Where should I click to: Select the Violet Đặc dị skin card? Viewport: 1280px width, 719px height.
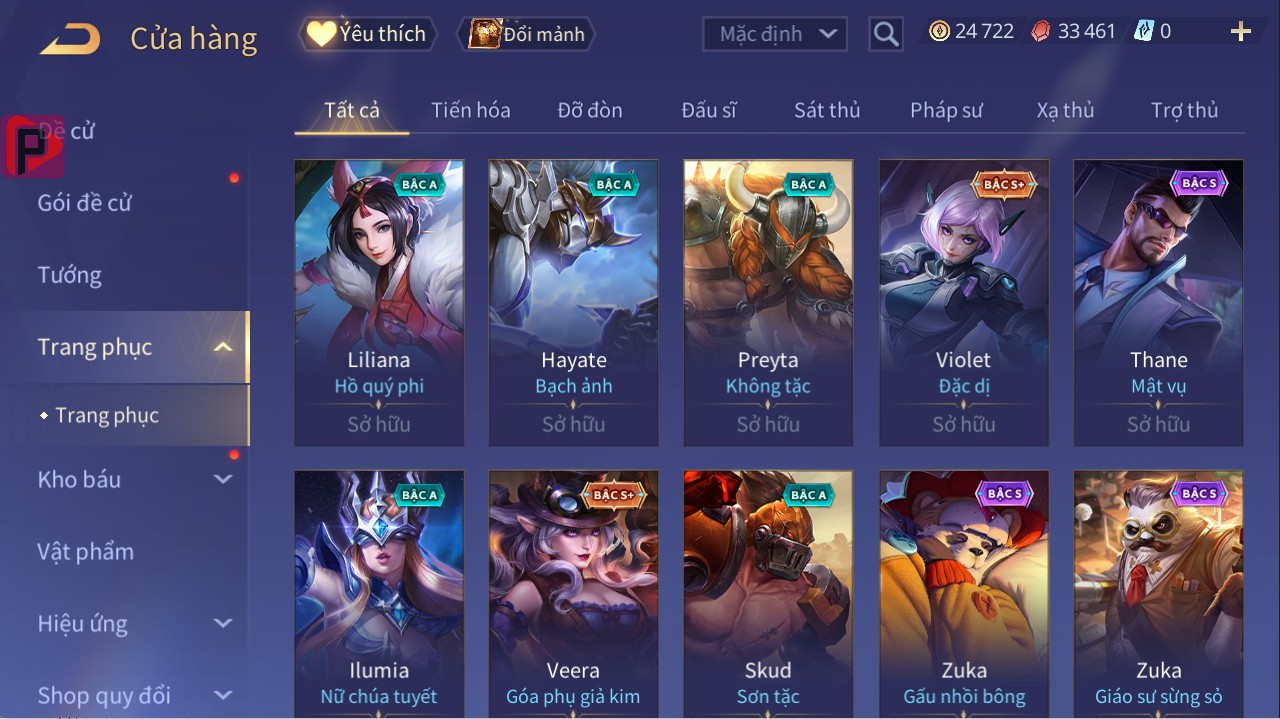964,303
